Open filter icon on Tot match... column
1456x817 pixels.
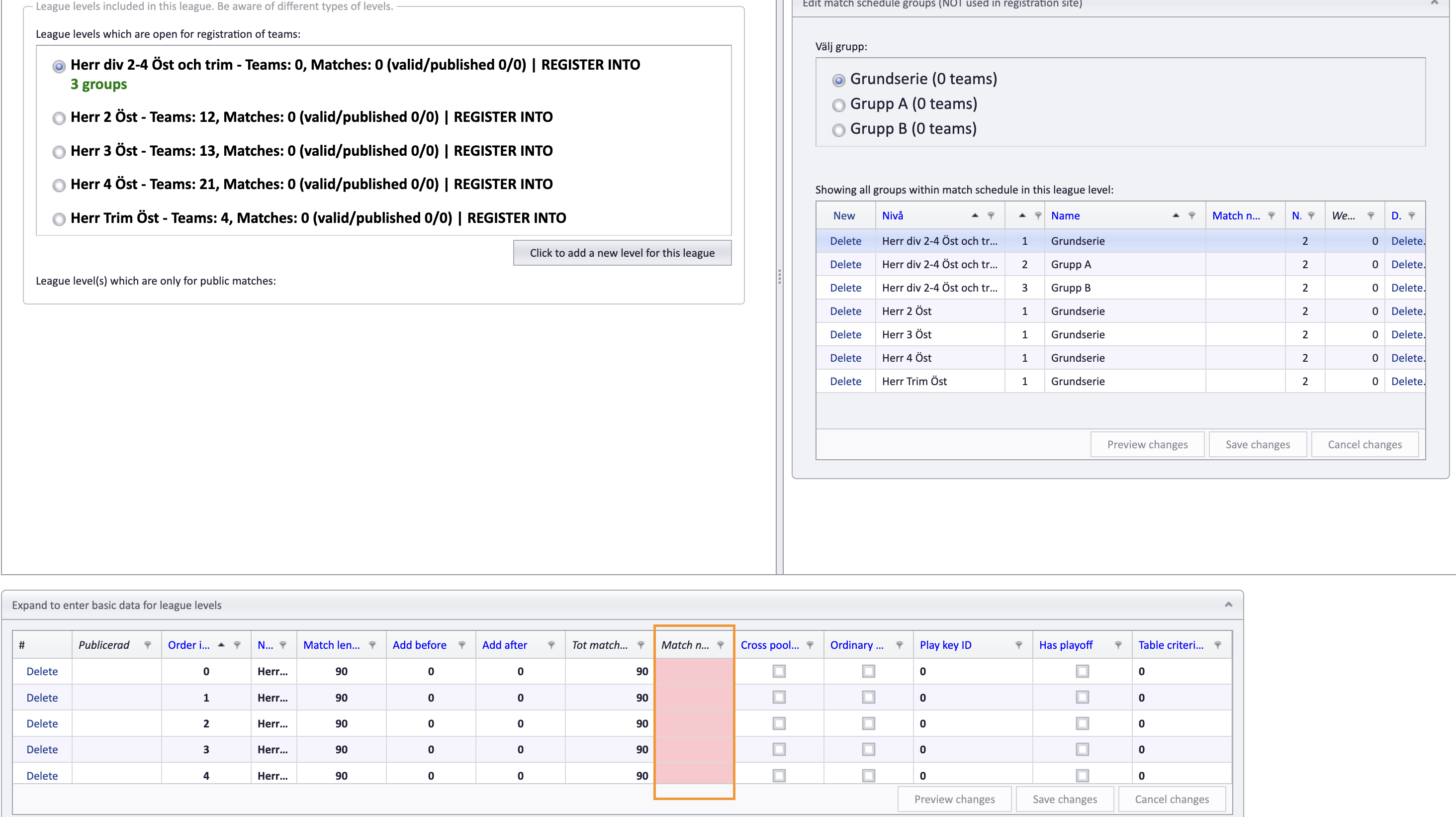[640, 645]
